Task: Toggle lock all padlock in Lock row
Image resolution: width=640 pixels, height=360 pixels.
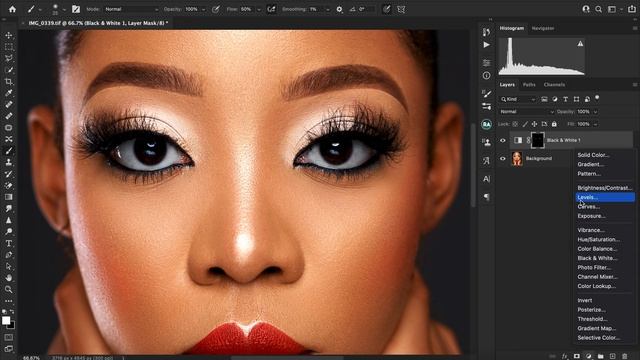Action: point(554,124)
